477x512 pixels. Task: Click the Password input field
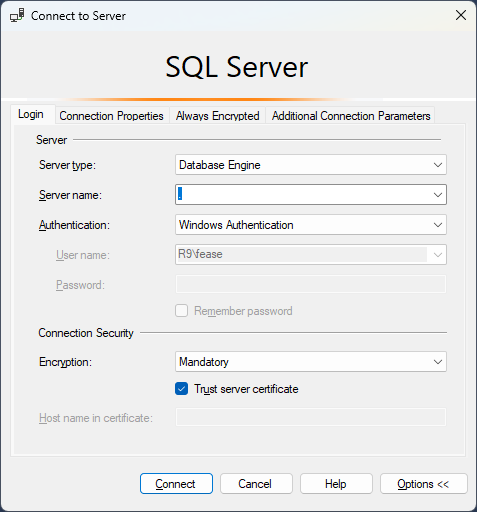pos(311,284)
